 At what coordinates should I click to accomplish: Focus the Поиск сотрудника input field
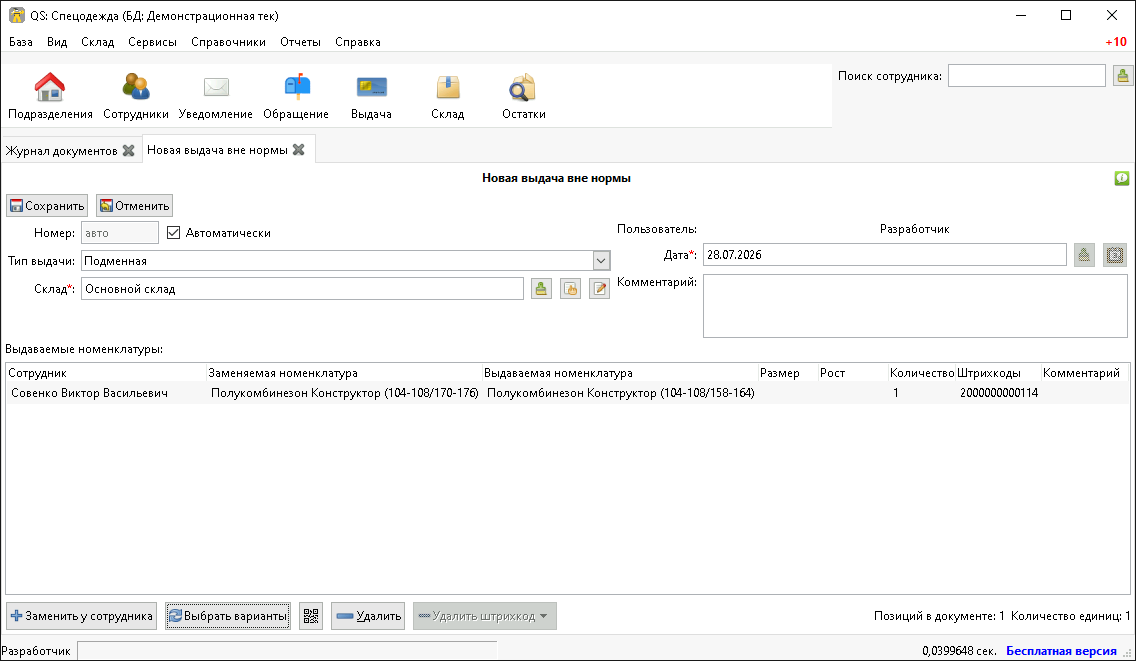1027,75
